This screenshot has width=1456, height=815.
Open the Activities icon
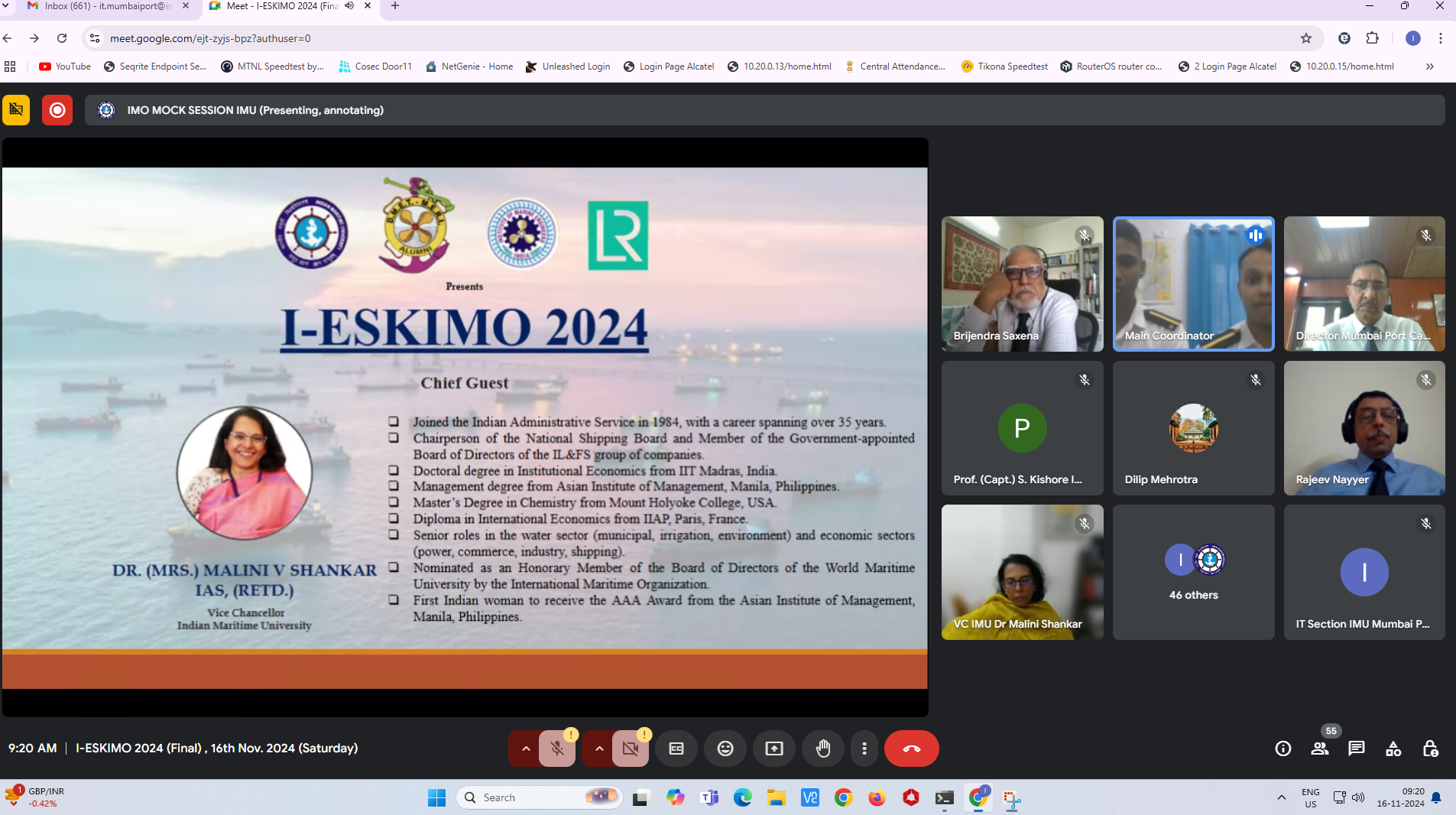coord(1393,748)
